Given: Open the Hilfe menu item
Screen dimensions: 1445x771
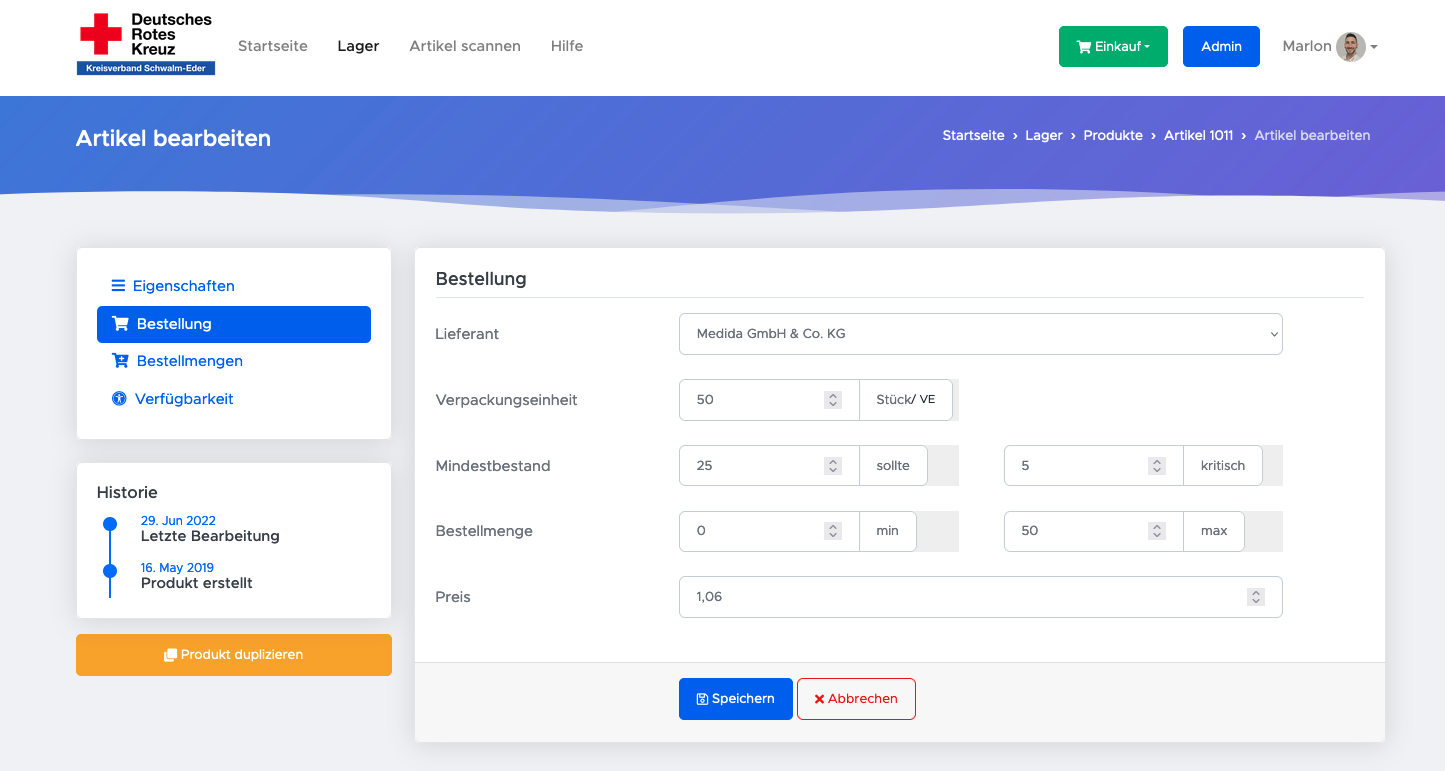Looking at the screenshot, I should [x=567, y=46].
